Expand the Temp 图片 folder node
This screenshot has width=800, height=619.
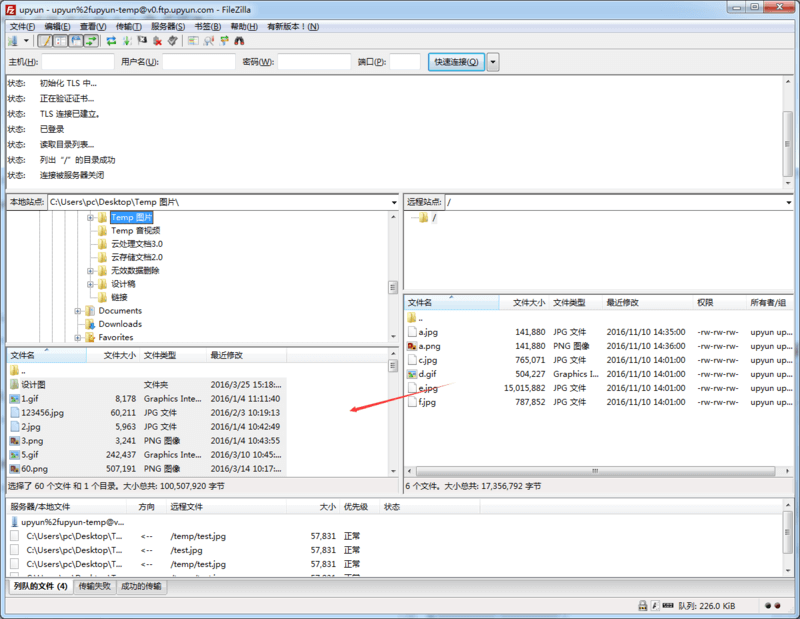pyautogui.click(x=90, y=218)
